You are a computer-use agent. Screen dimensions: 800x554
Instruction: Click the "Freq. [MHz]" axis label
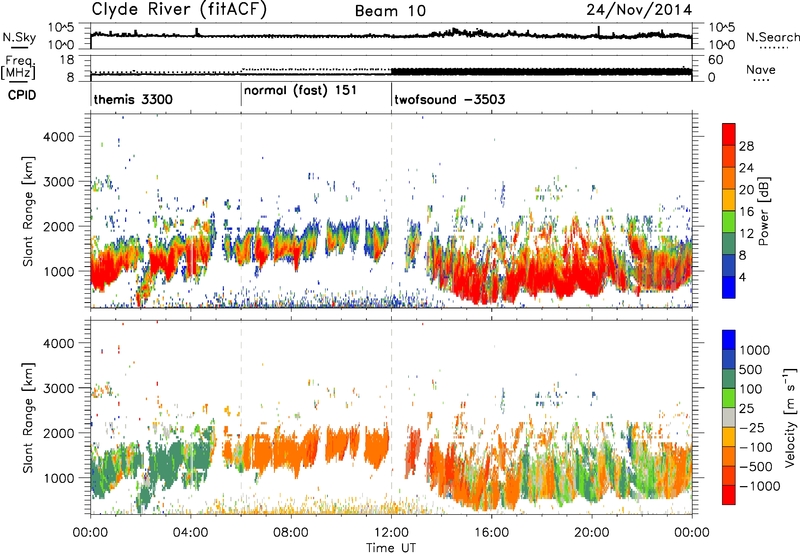[x=18, y=67]
